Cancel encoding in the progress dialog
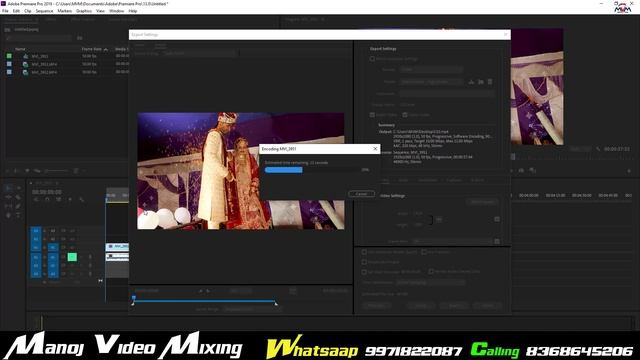The width and height of the screenshot is (640, 360). click(x=362, y=194)
